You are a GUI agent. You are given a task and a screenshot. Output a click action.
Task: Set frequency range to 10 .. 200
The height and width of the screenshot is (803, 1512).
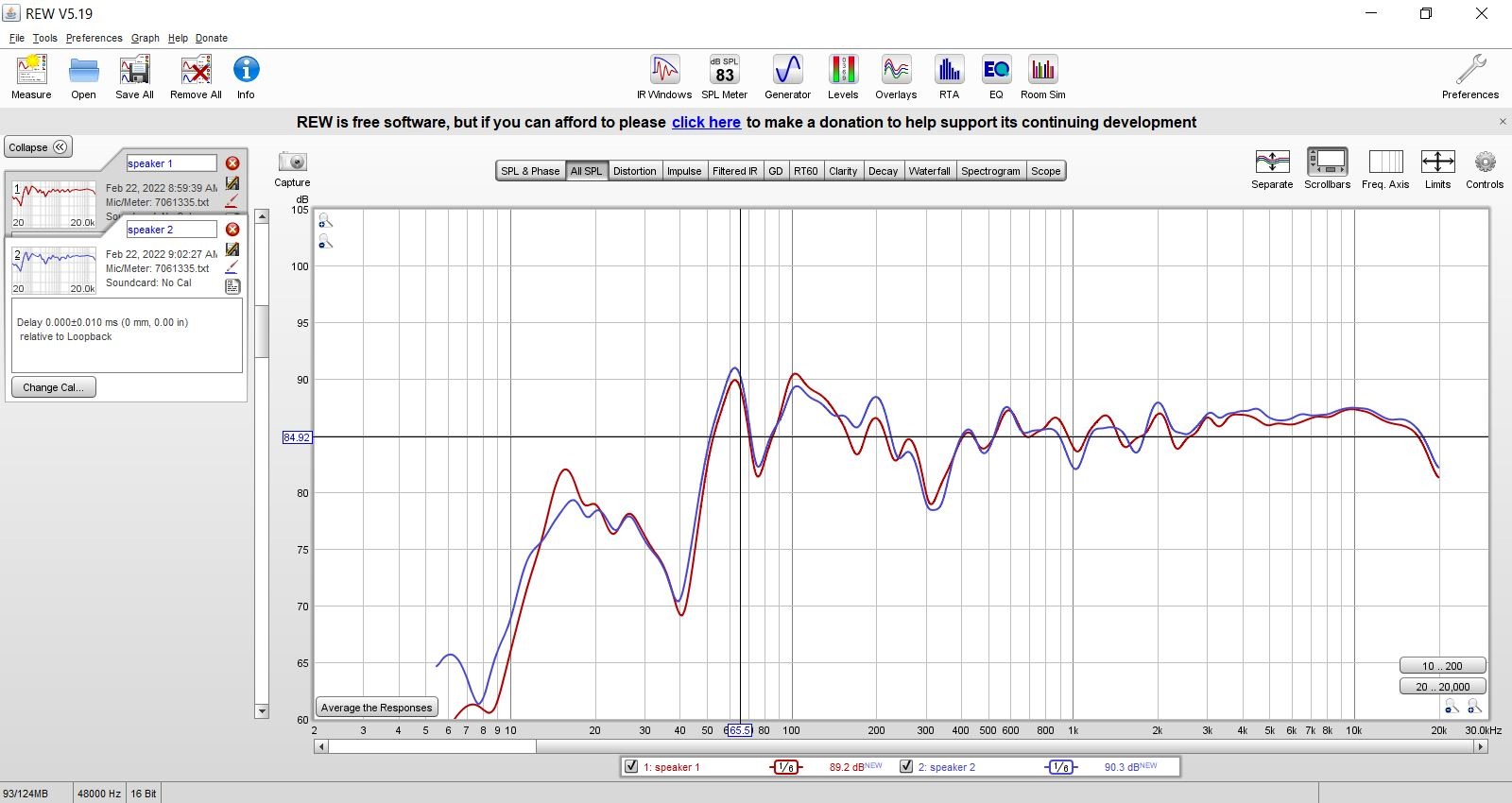tap(1442, 666)
